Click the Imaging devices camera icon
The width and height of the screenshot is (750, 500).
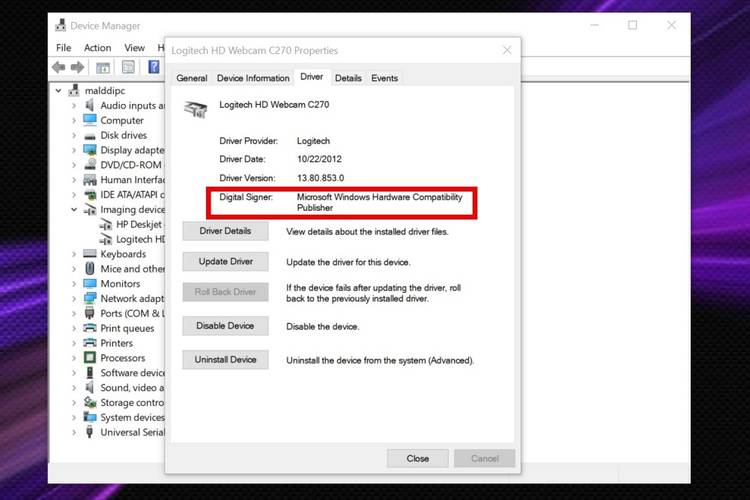90,209
